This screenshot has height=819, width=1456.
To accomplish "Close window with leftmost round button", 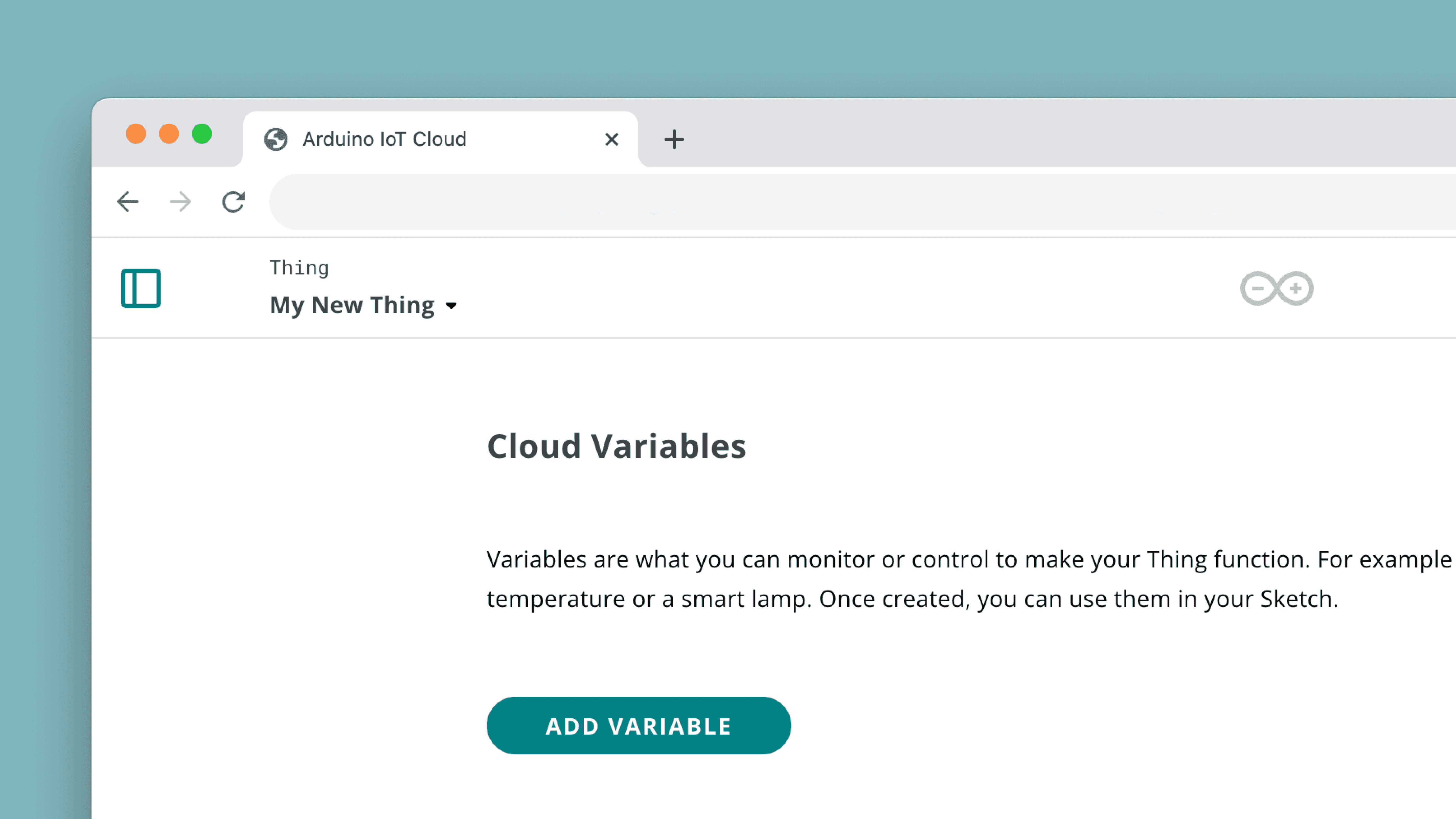I will click(x=136, y=134).
